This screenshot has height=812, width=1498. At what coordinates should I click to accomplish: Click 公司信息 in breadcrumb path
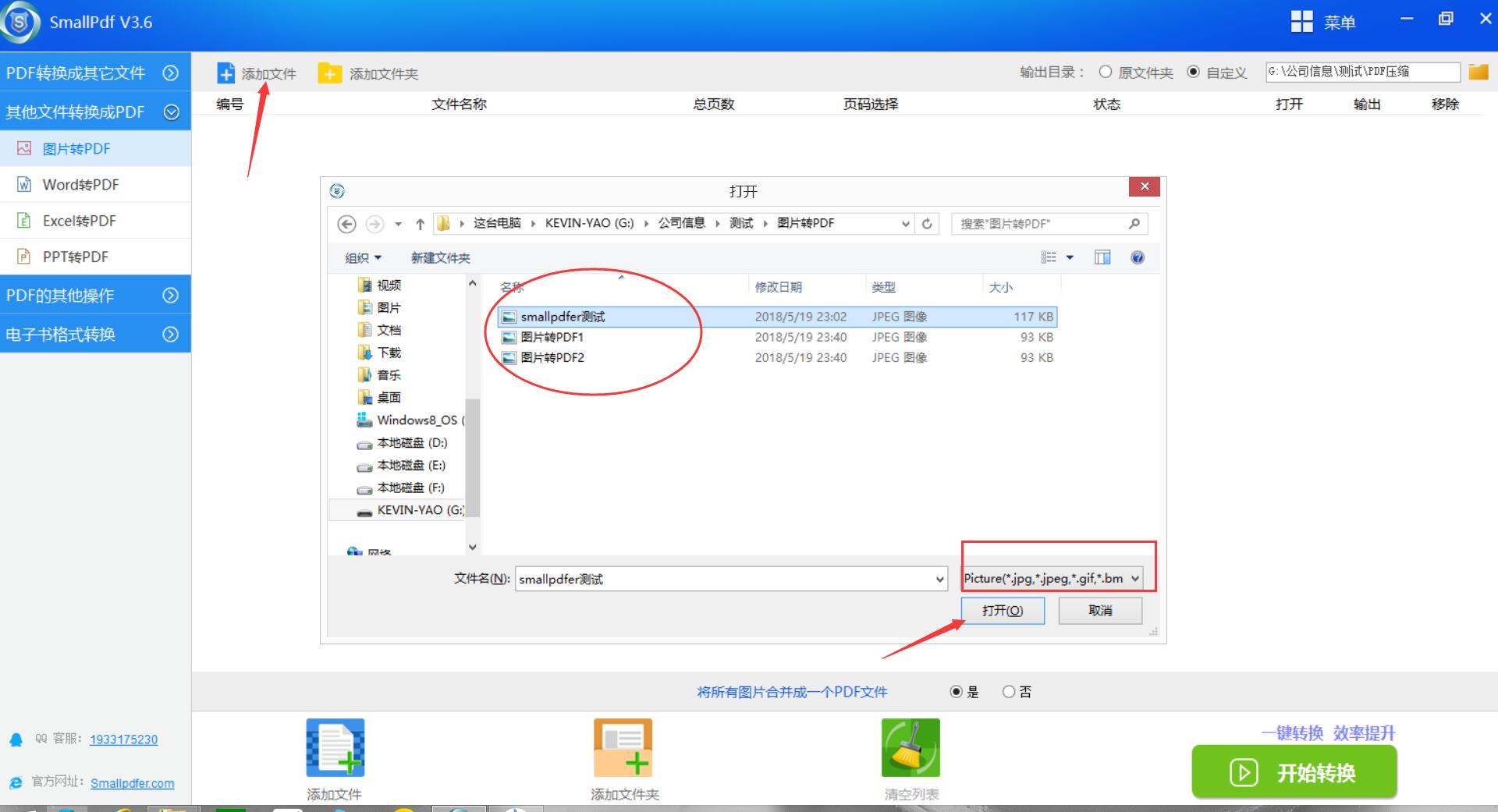[x=681, y=223]
